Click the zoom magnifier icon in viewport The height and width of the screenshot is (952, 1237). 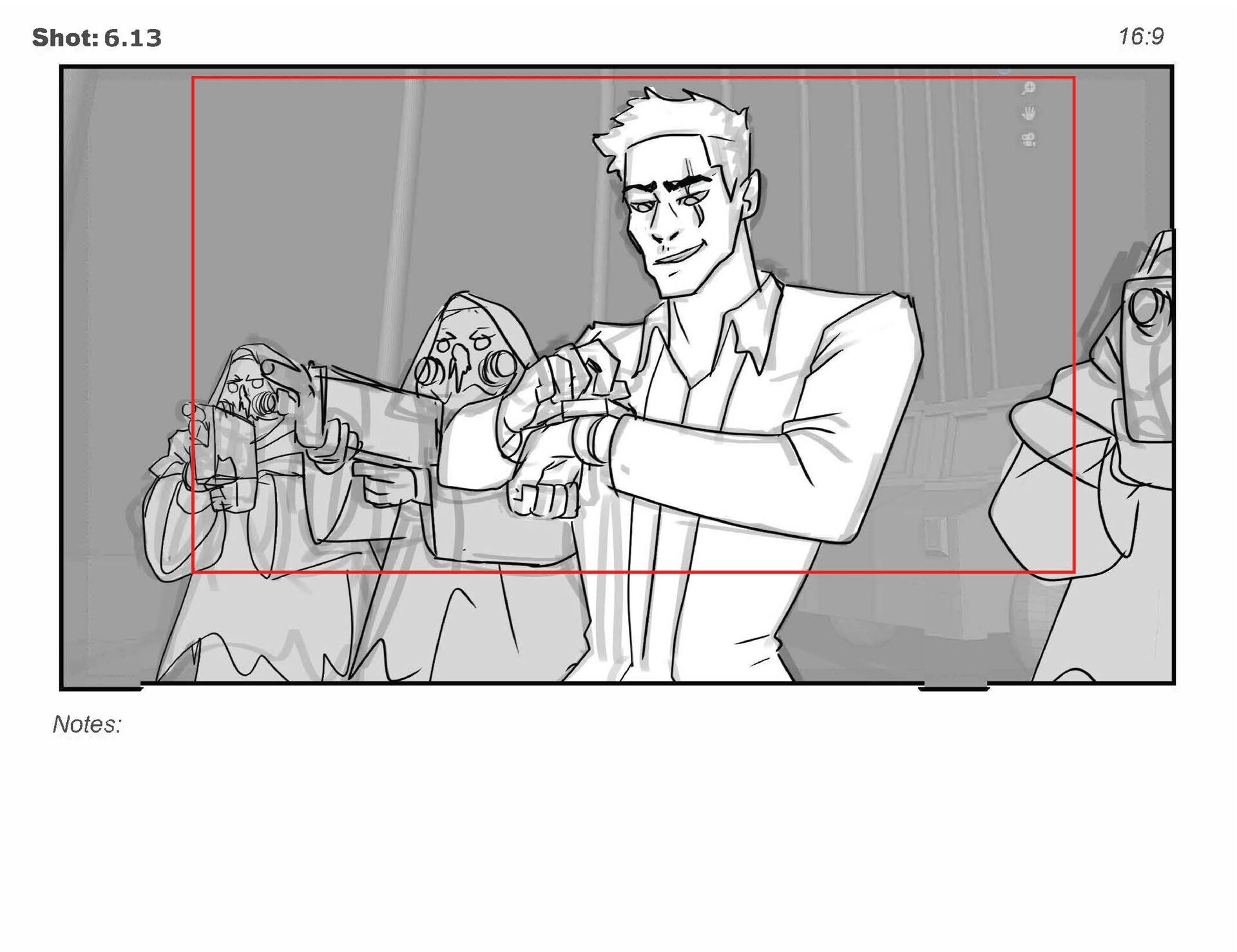tap(1028, 88)
